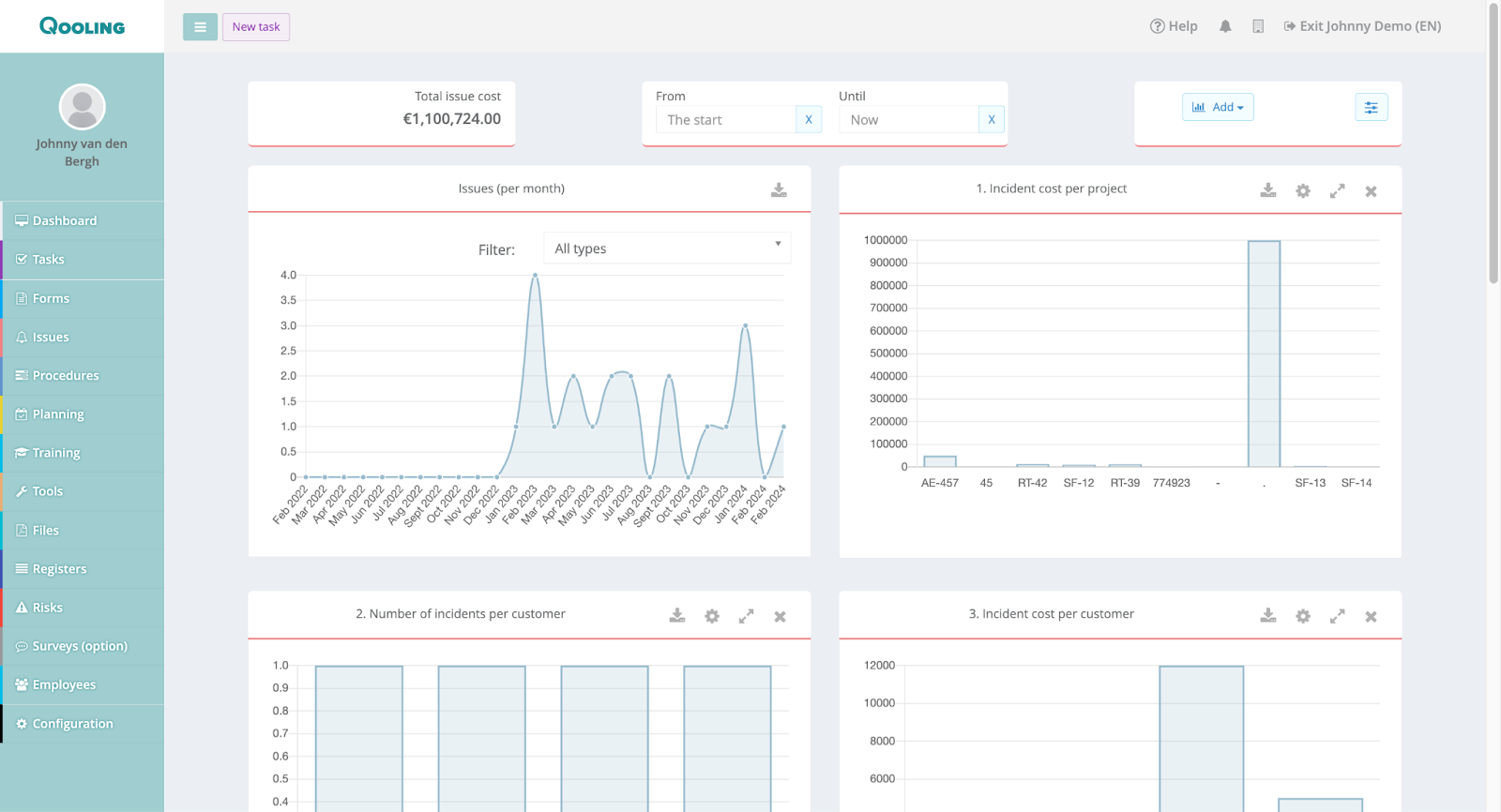The image size is (1501, 812).
Task: Download Incident cost per customer chart
Action: coord(1268,616)
